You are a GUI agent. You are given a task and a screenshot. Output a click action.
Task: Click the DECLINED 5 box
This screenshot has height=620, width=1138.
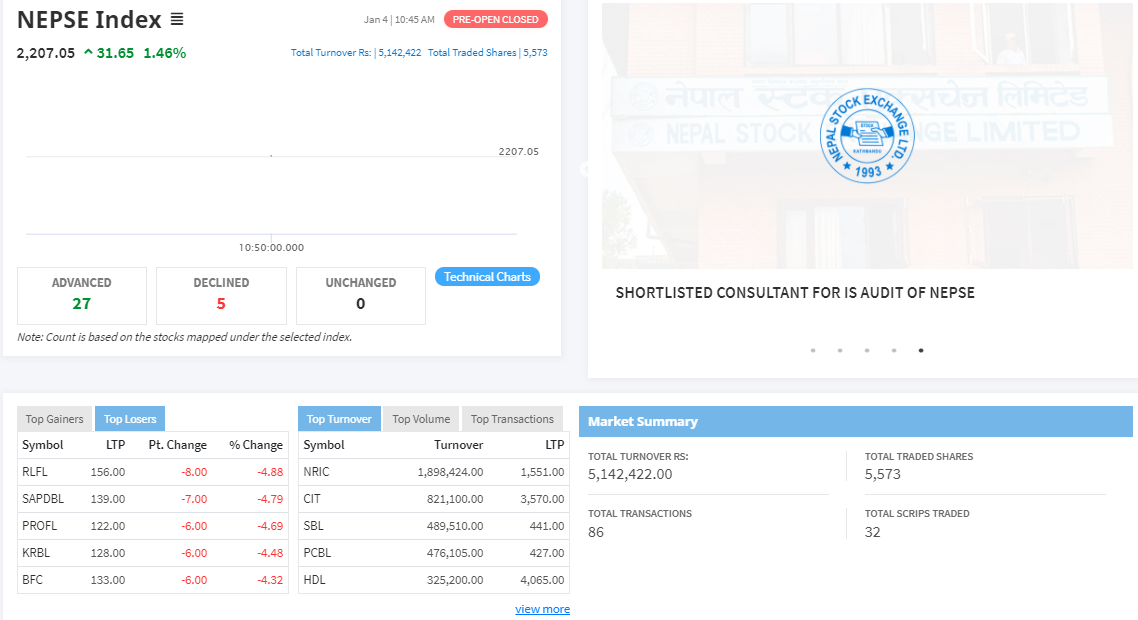pyautogui.click(x=221, y=295)
